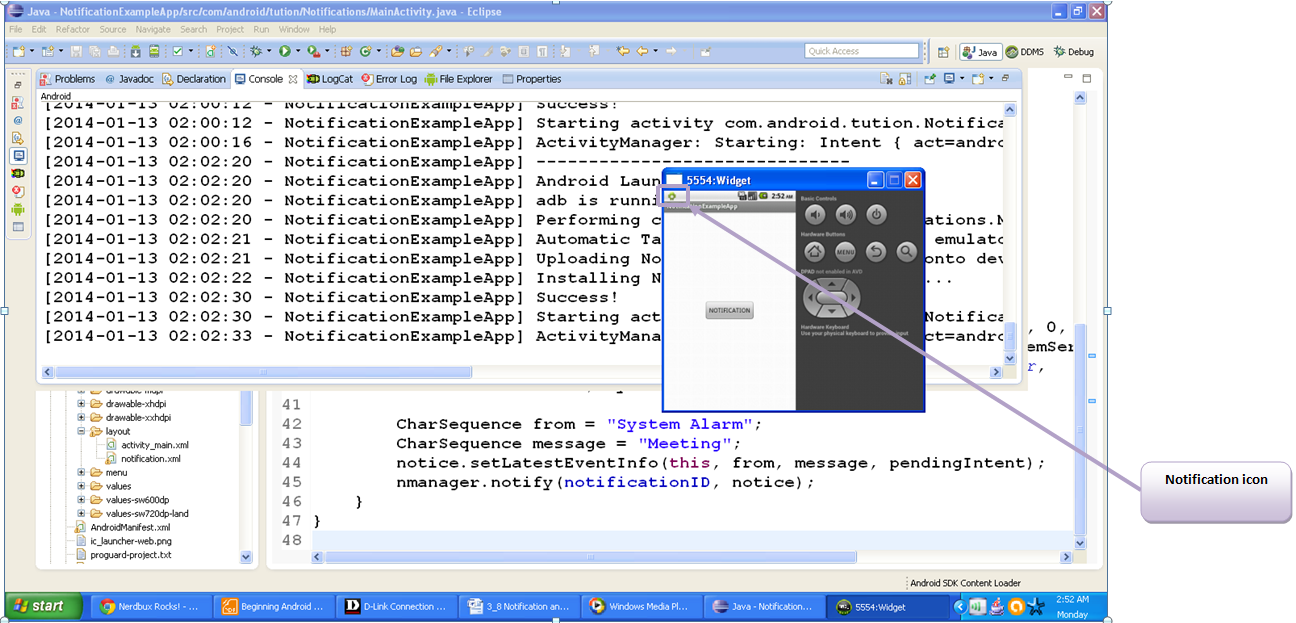Switch to the Problems tab

click(67, 79)
